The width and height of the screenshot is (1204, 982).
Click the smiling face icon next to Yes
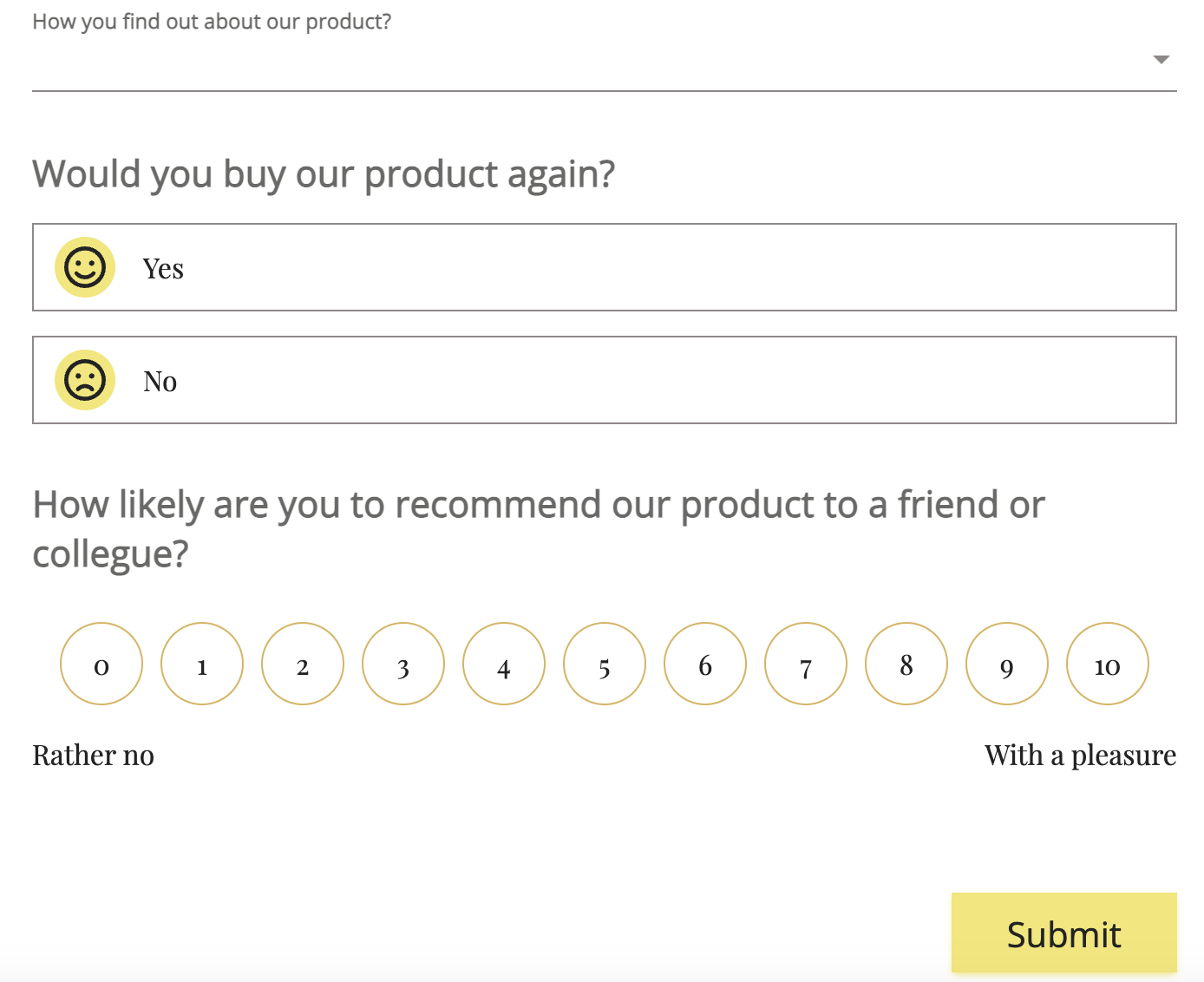click(x=84, y=267)
